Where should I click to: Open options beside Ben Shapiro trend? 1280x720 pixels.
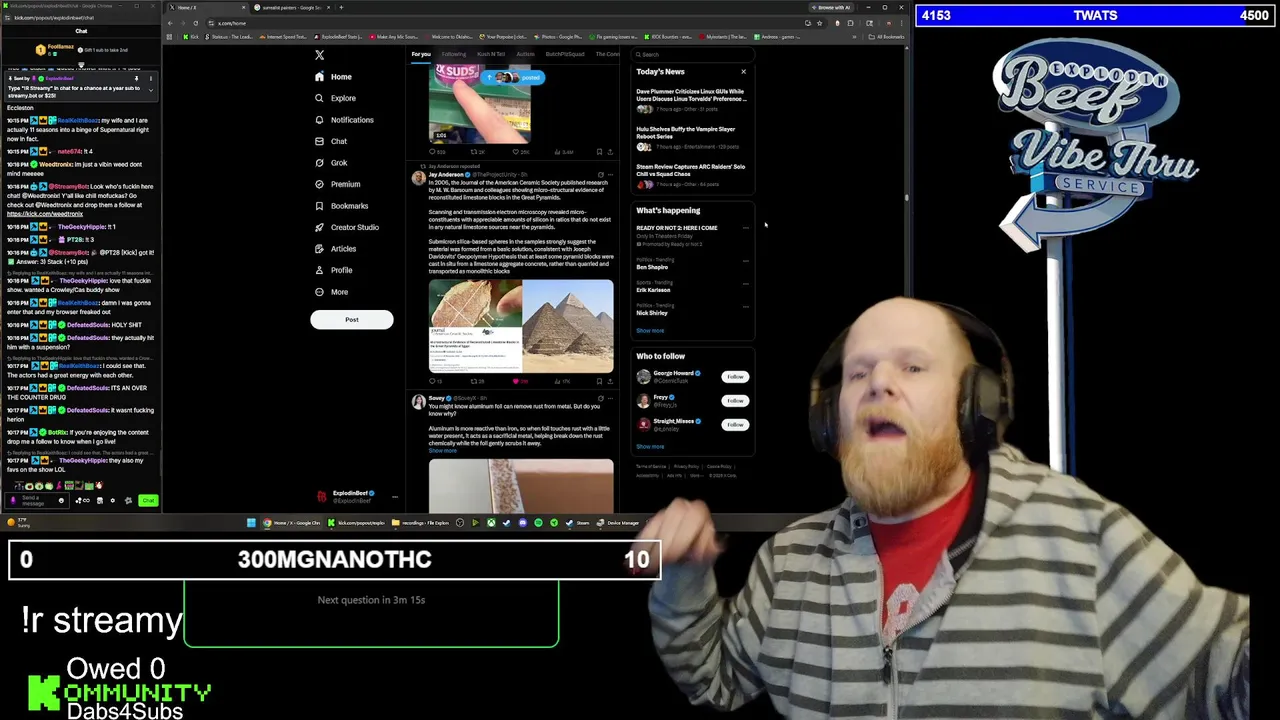coord(745,261)
